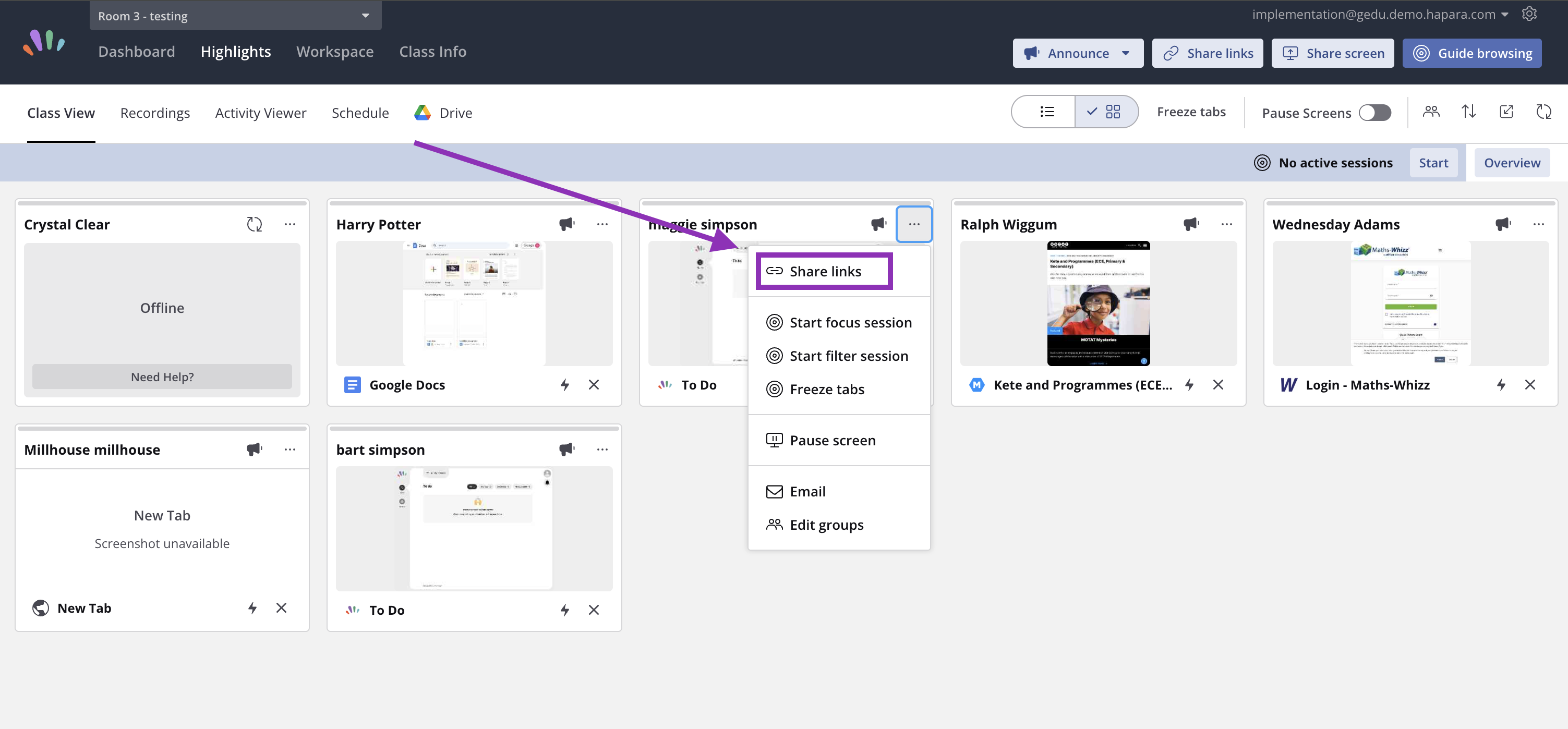The width and height of the screenshot is (1568, 729).
Task: Send announcement to Harry Potter
Action: (566, 224)
